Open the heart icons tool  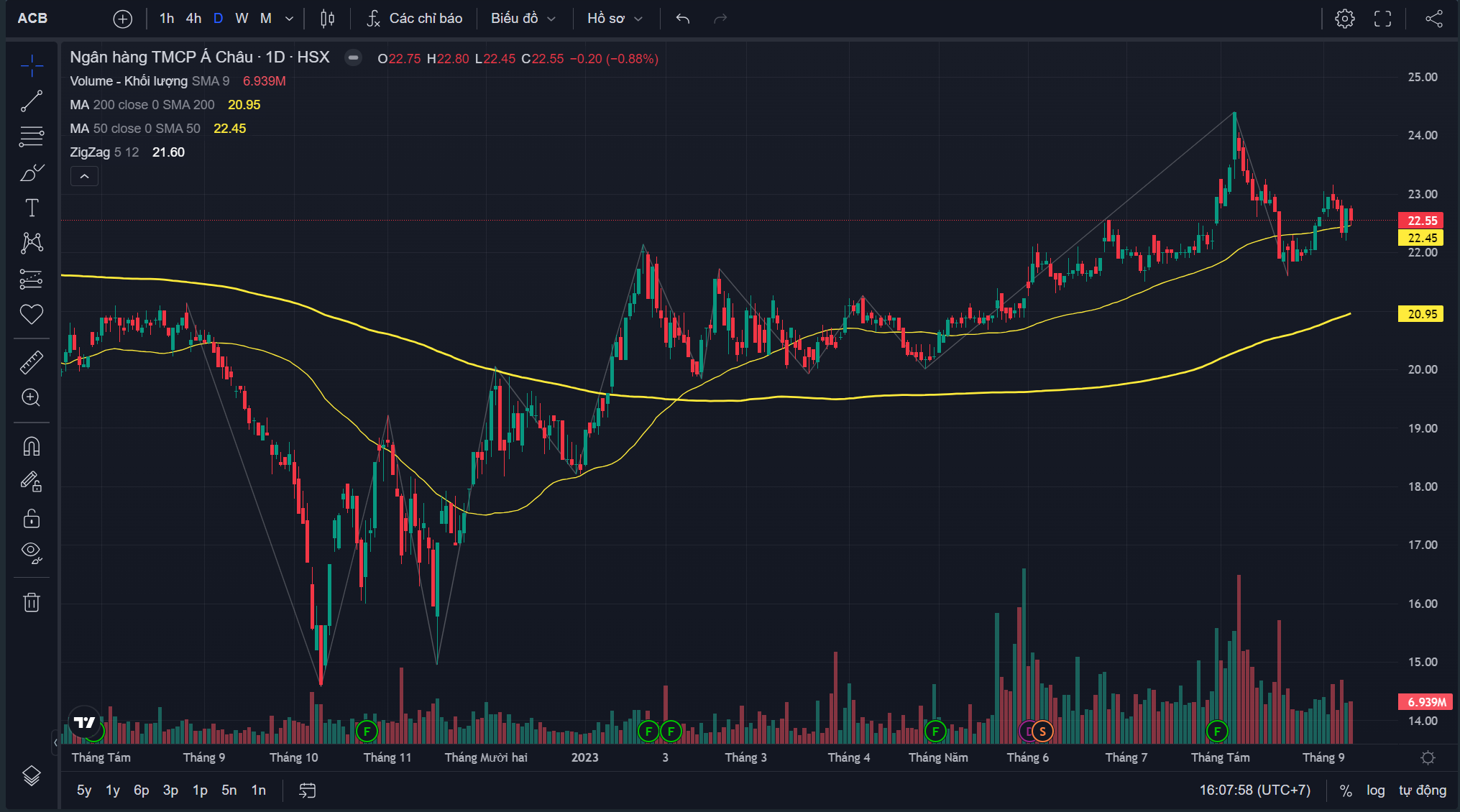32,314
